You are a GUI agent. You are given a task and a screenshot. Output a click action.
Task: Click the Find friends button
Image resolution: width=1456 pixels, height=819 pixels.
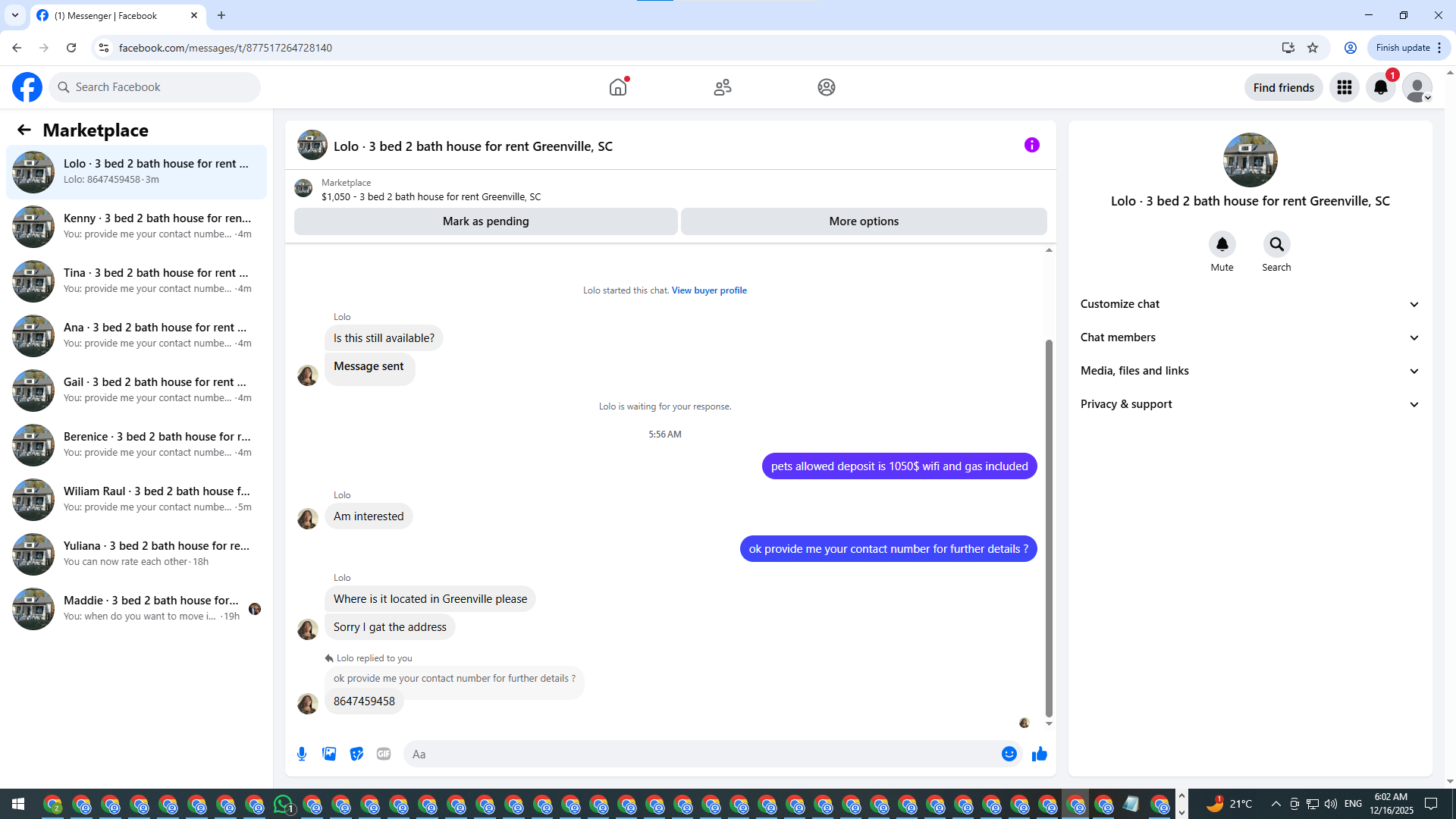[x=1284, y=88]
